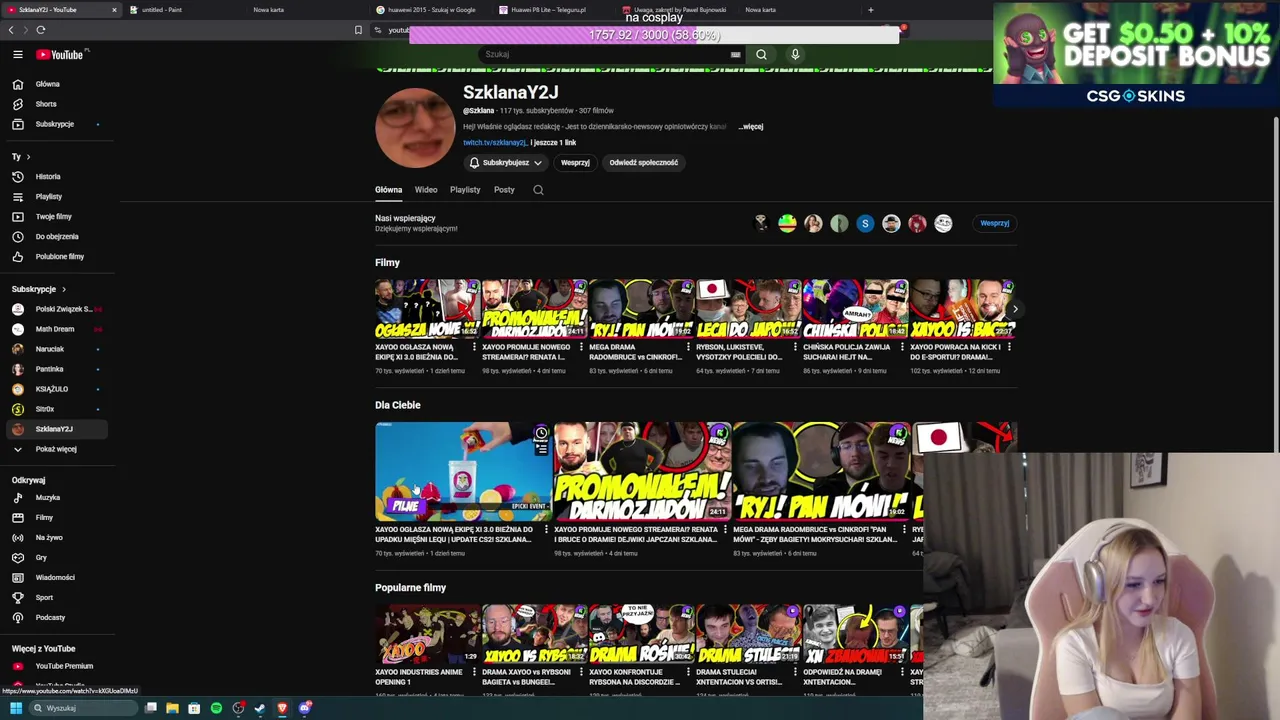Viewport: 1280px width, 720px height.
Task: Open options menu for Xayoo ogłasza nową ekipę video in Filmy
Action: pos(474,347)
